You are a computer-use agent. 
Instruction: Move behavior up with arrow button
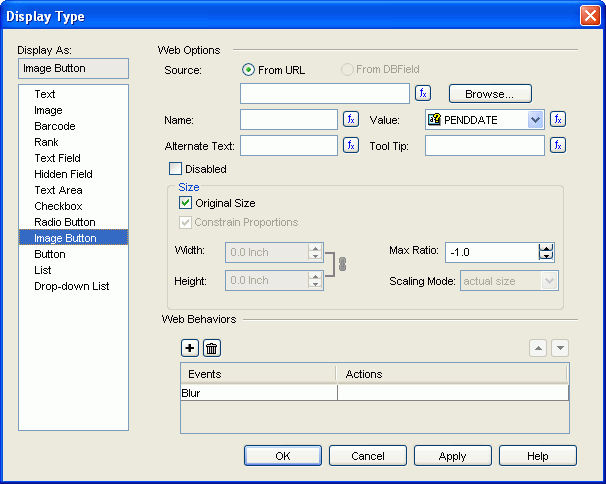pyautogui.click(x=538, y=348)
